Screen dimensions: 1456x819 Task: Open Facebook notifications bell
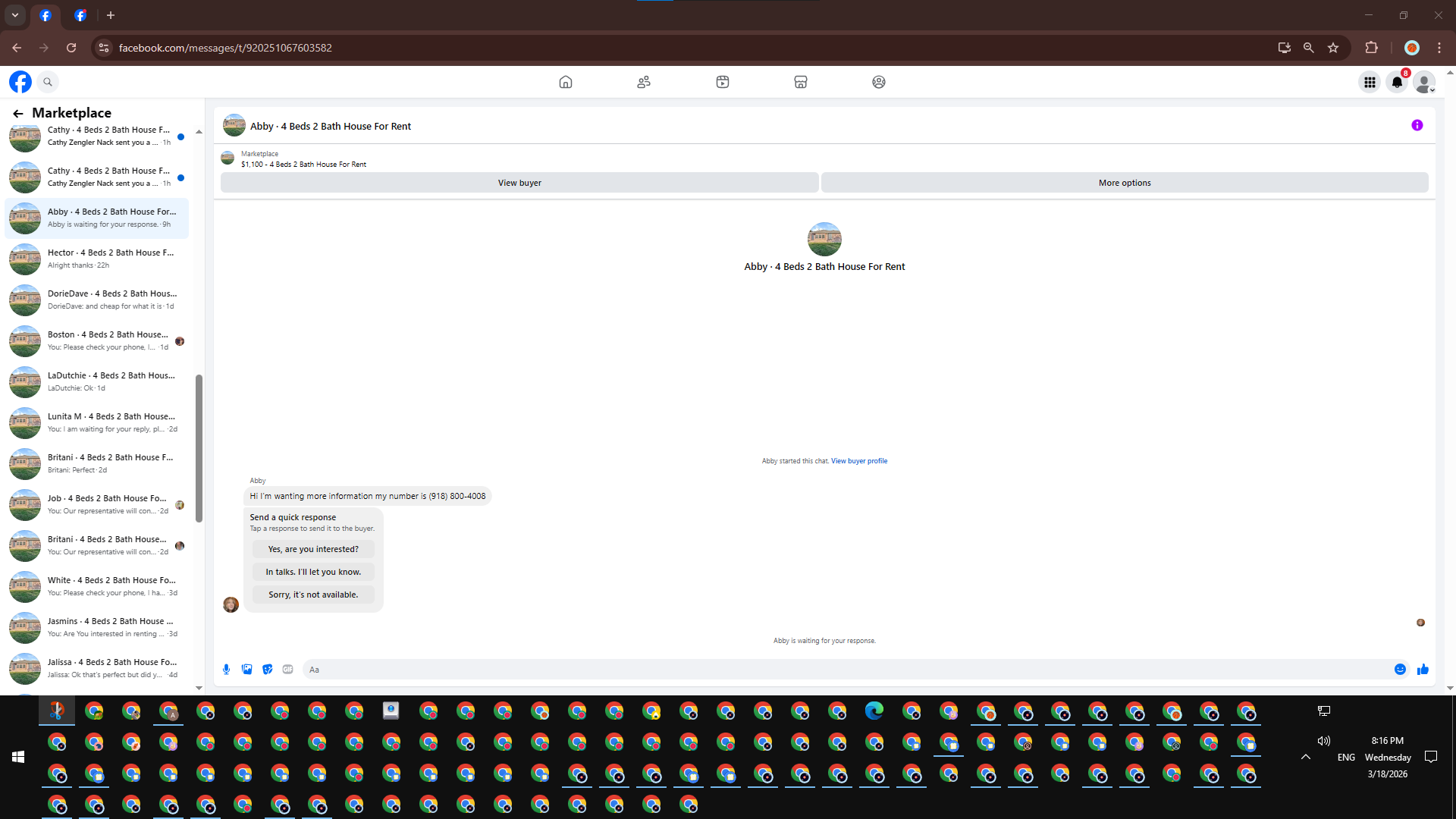(x=1397, y=82)
